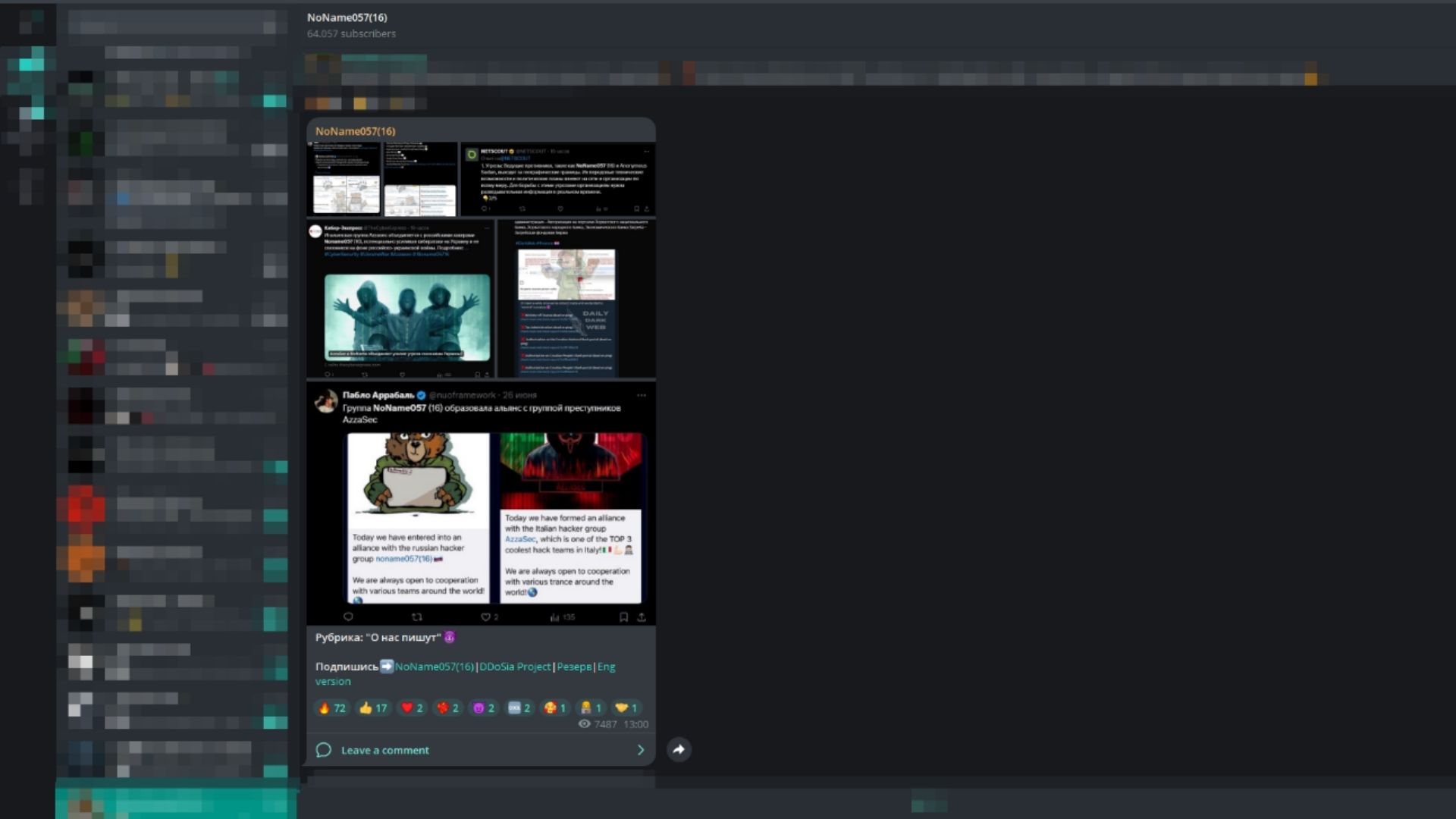Click the heart-face emoji reaction with 1

(x=554, y=708)
